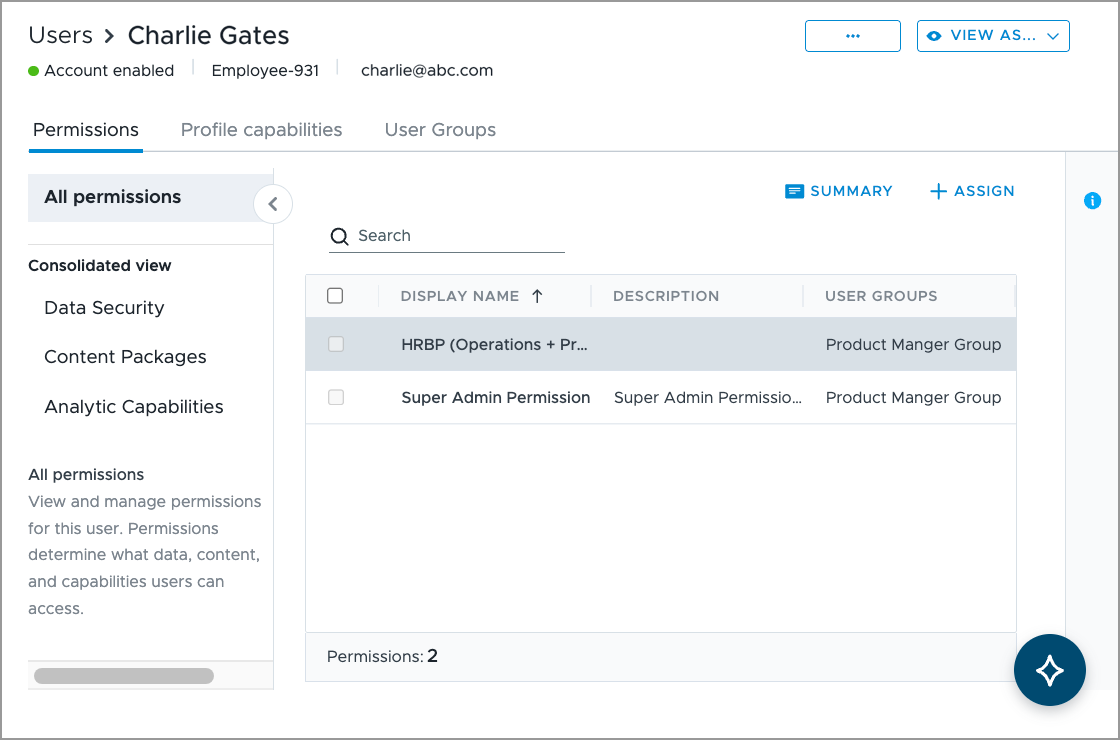Sort by Display Name column header
The image size is (1120, 740).
[460, 296]
